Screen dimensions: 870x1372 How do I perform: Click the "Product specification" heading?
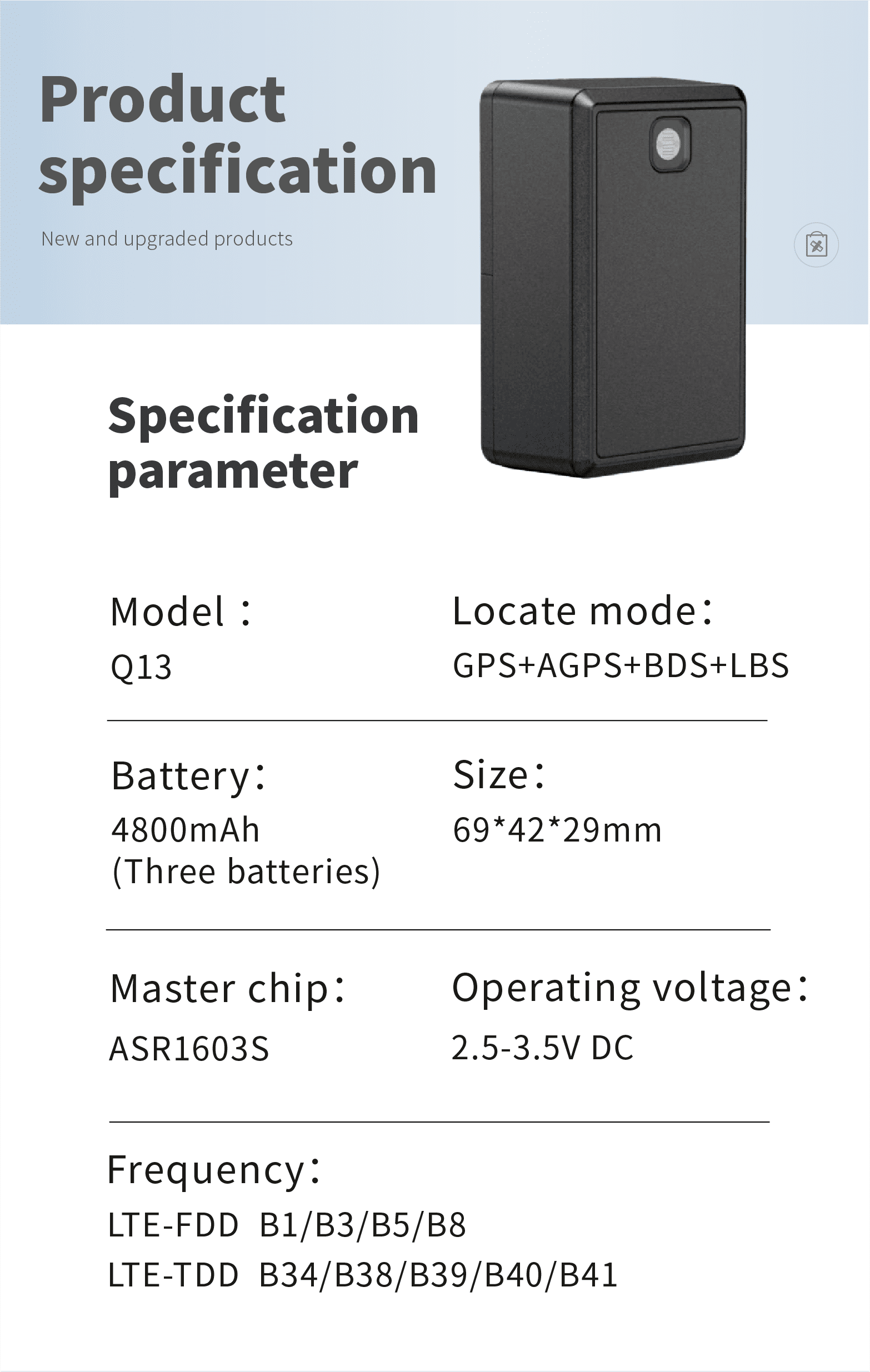(237, 134)
